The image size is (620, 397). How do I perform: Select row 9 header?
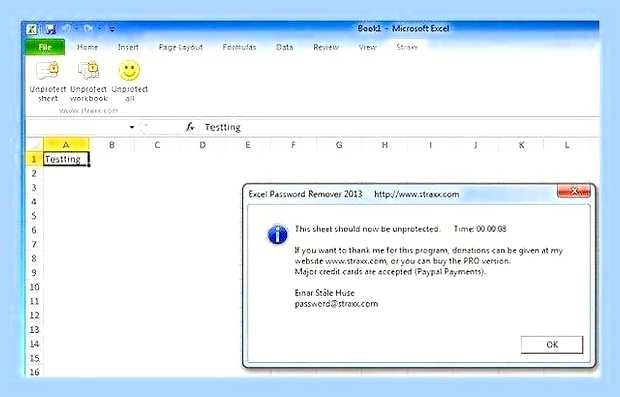pyautogui.click(x=34, y=273)
